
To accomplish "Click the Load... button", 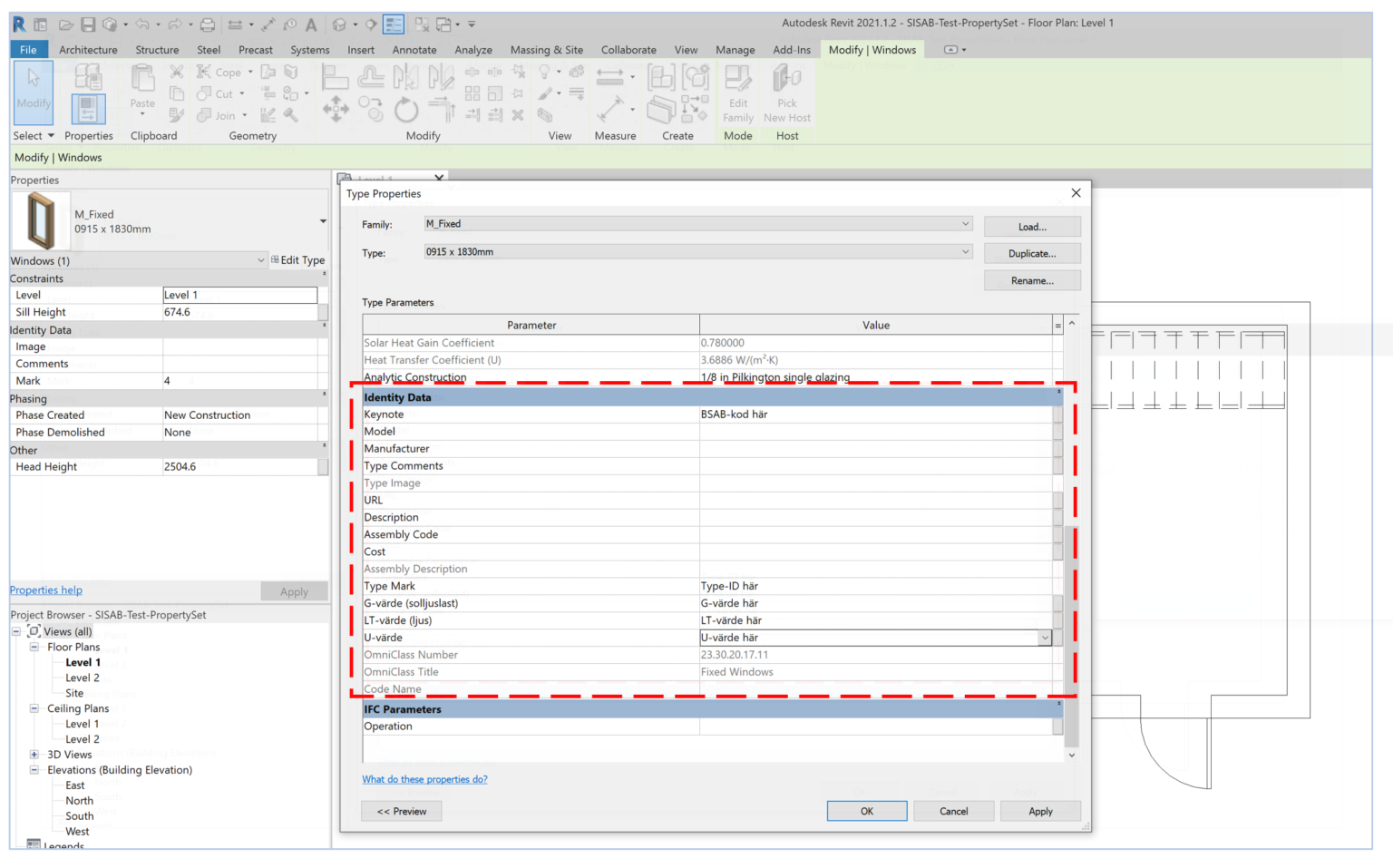I will click(x=1032, y=227).
